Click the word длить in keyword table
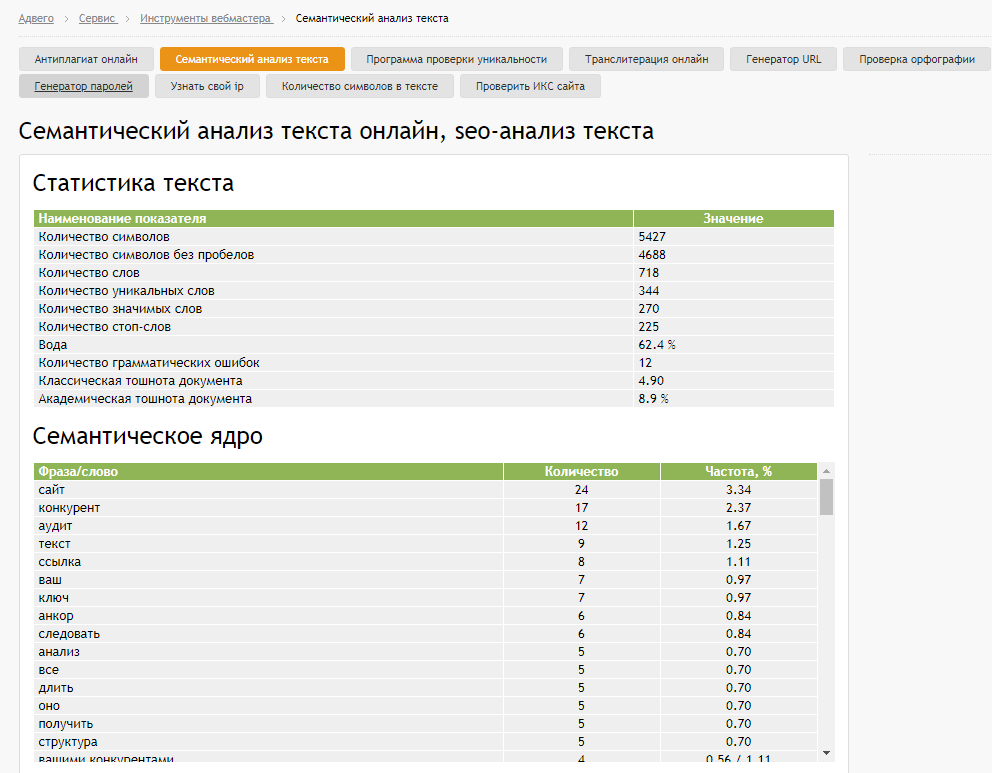The height and width of the screenshot is (773, 992). [56, 688]
